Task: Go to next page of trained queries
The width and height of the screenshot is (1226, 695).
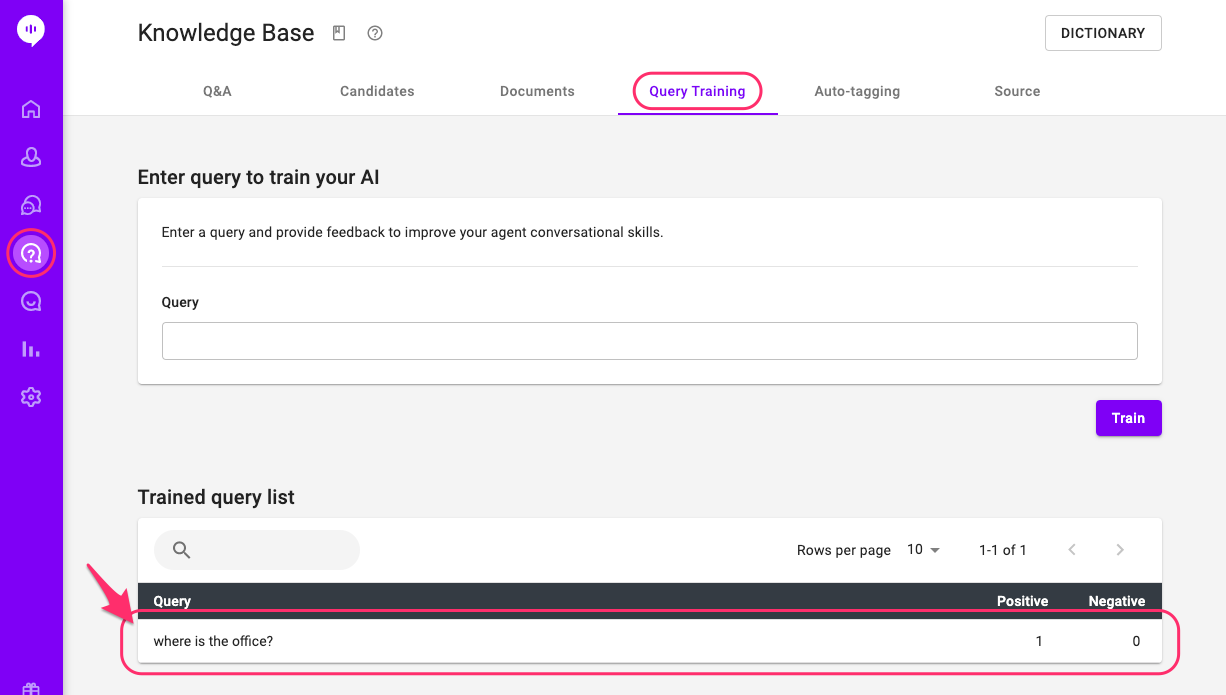Action: tap(1120, 550)
